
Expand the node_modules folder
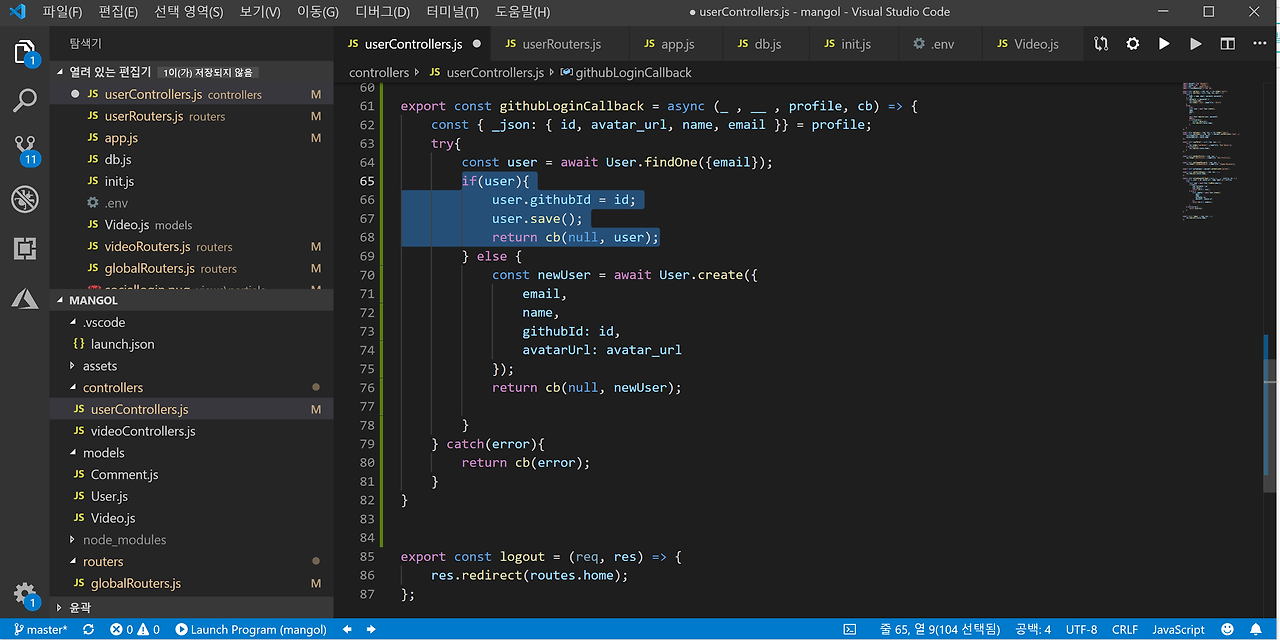point(192,540)
